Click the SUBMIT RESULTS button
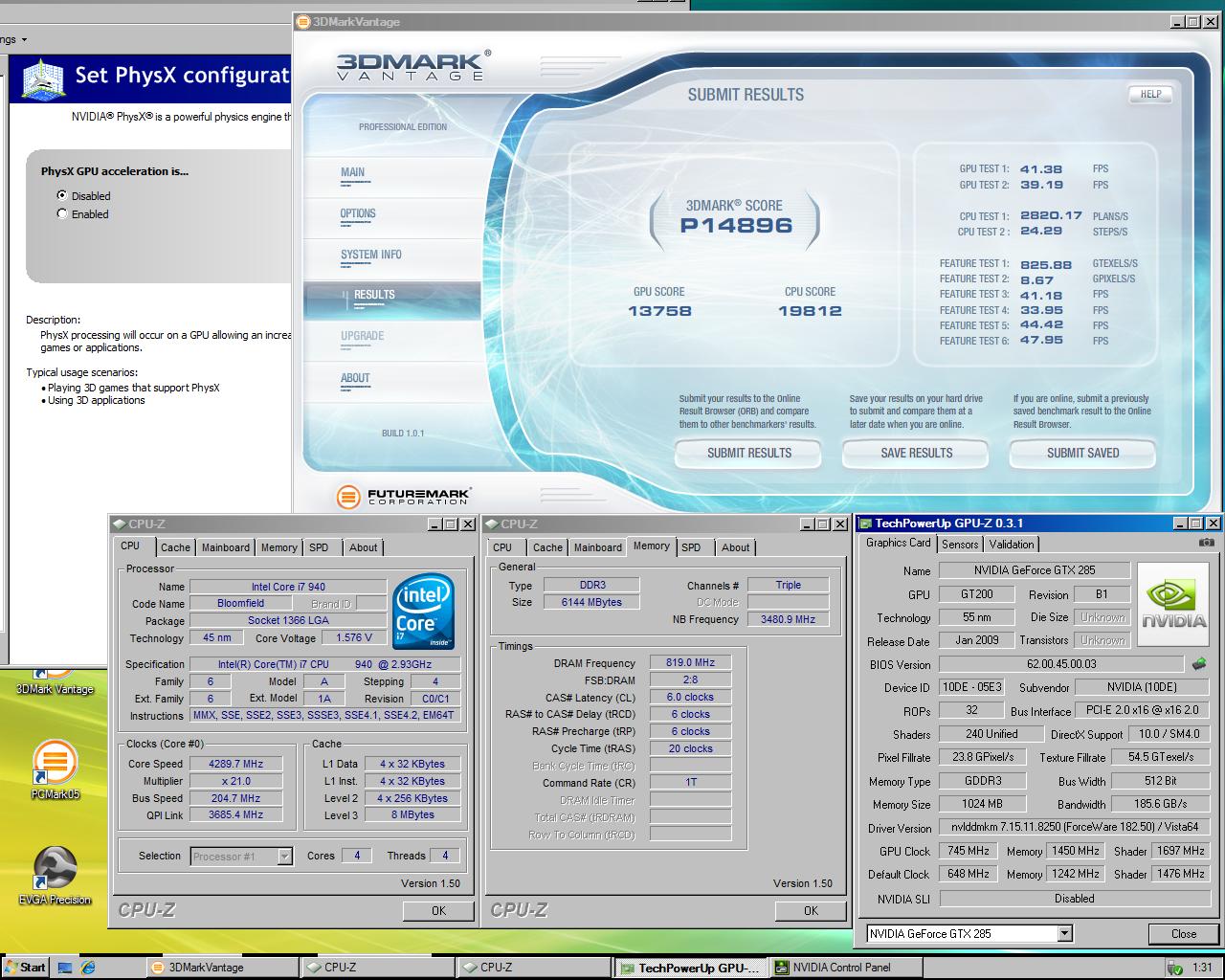The width and height of the screenshot is (1225, 980). 749,454
